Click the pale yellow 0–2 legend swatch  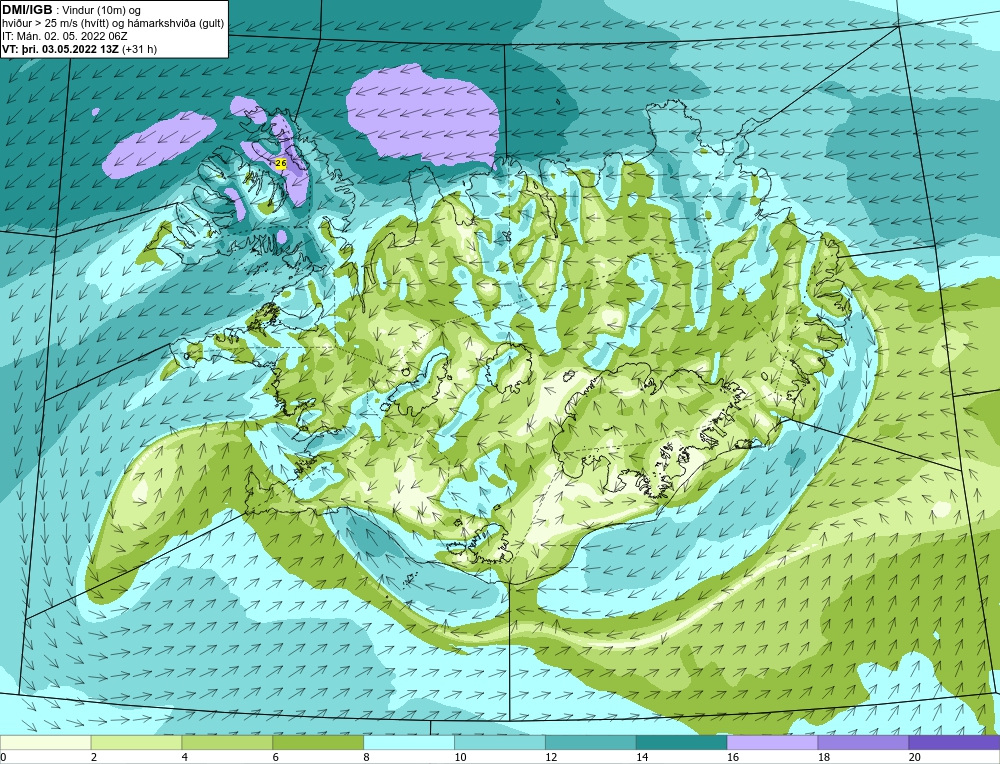tap(45, 742)
